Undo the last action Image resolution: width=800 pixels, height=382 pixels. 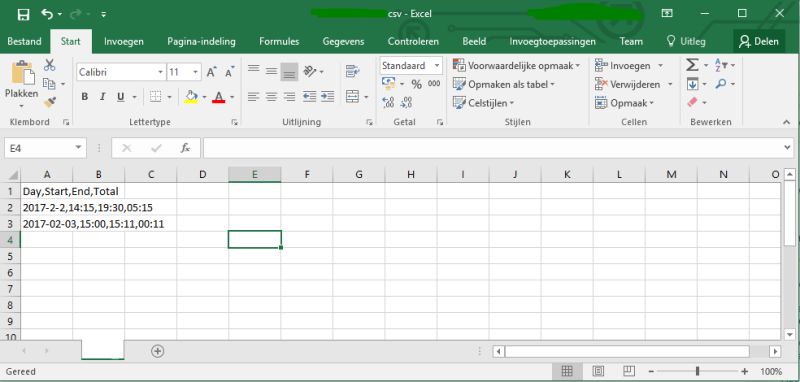click(x=47, y=15)
